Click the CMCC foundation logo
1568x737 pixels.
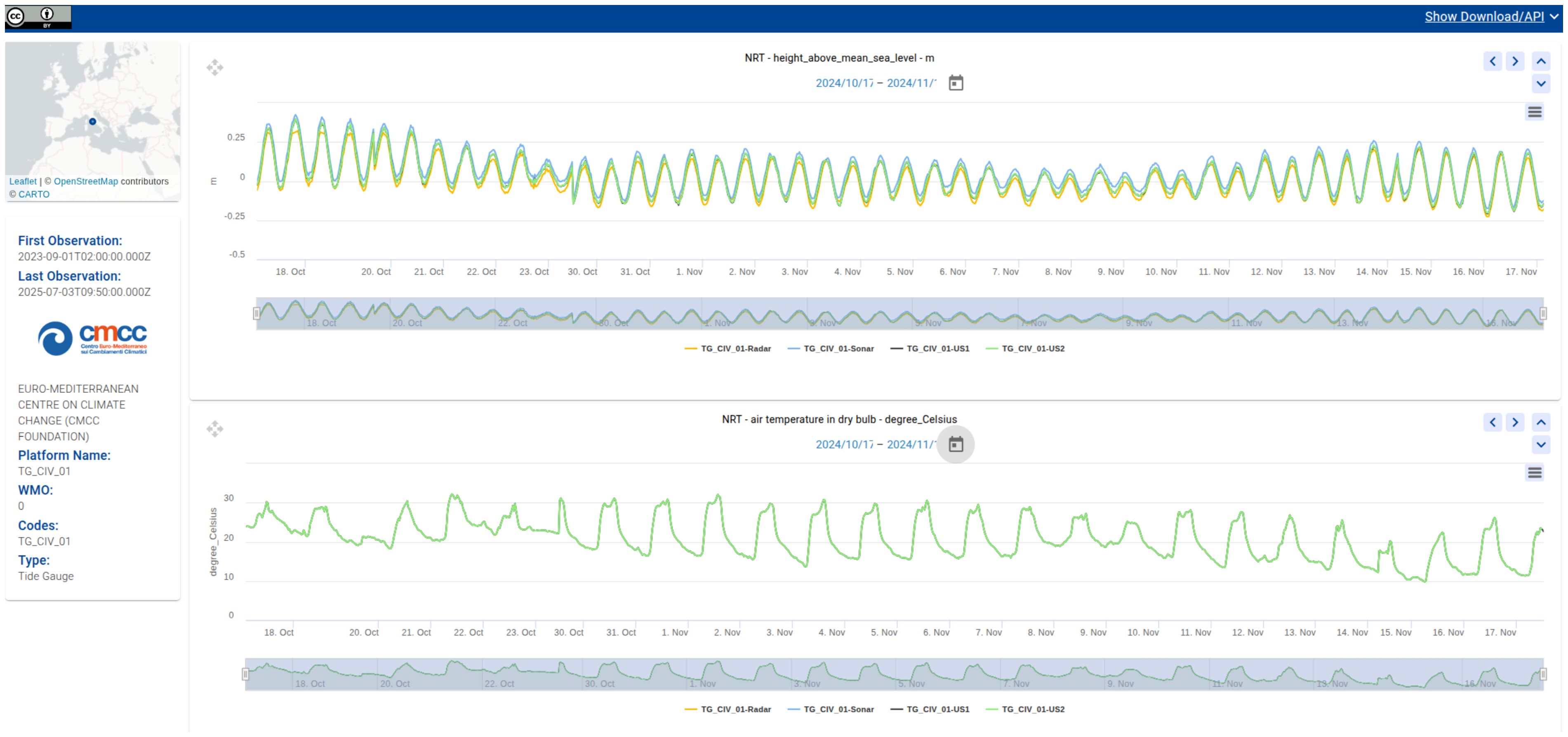(92, 338)
